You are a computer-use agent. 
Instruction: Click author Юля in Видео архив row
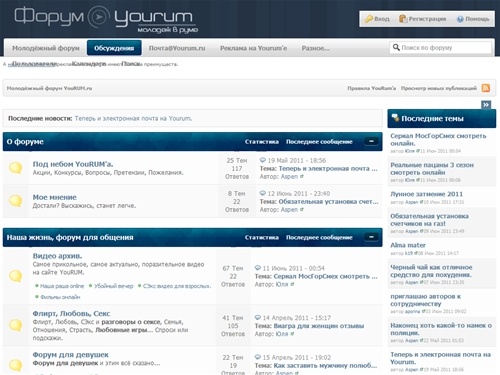281,284
